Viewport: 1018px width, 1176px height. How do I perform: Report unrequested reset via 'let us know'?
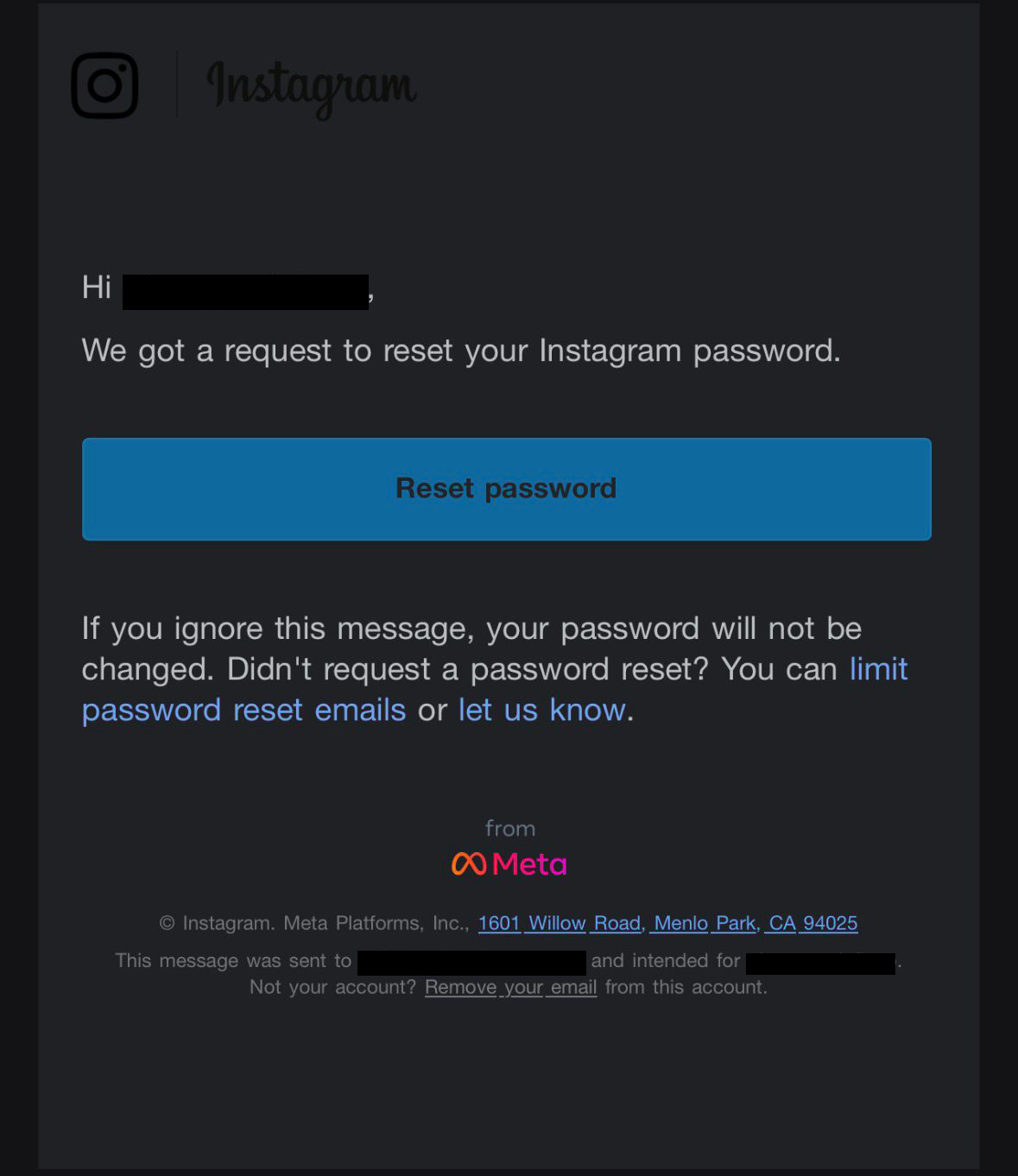tap(540, 709)
